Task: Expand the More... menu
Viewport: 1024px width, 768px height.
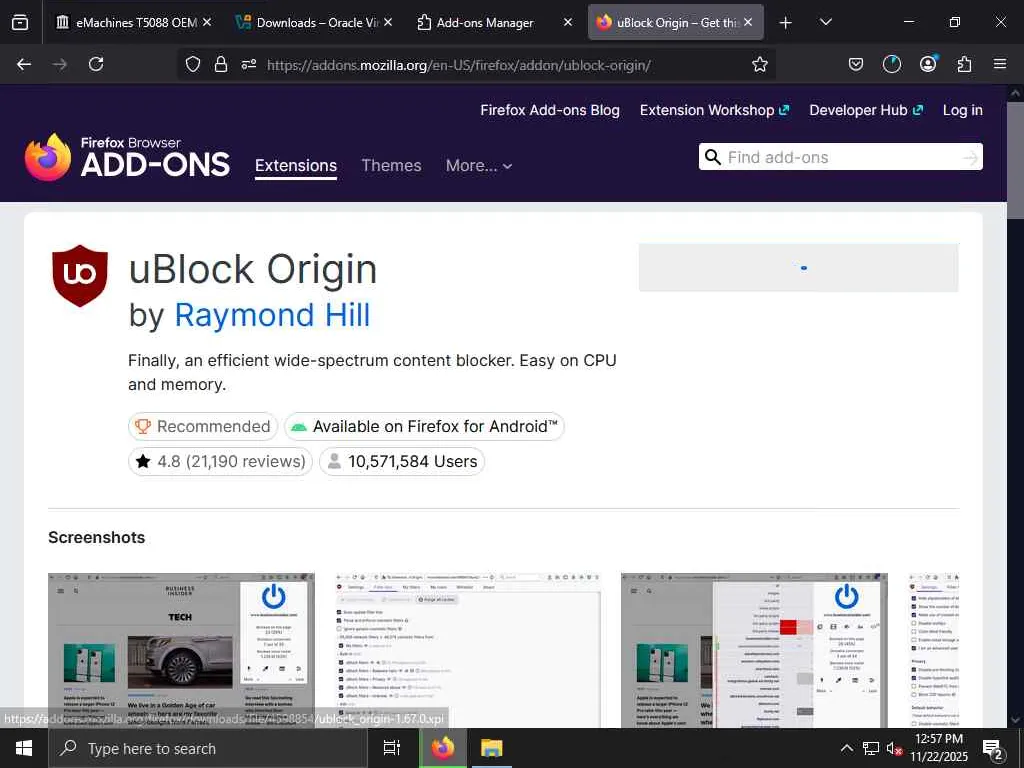Action: click(479, 166)
